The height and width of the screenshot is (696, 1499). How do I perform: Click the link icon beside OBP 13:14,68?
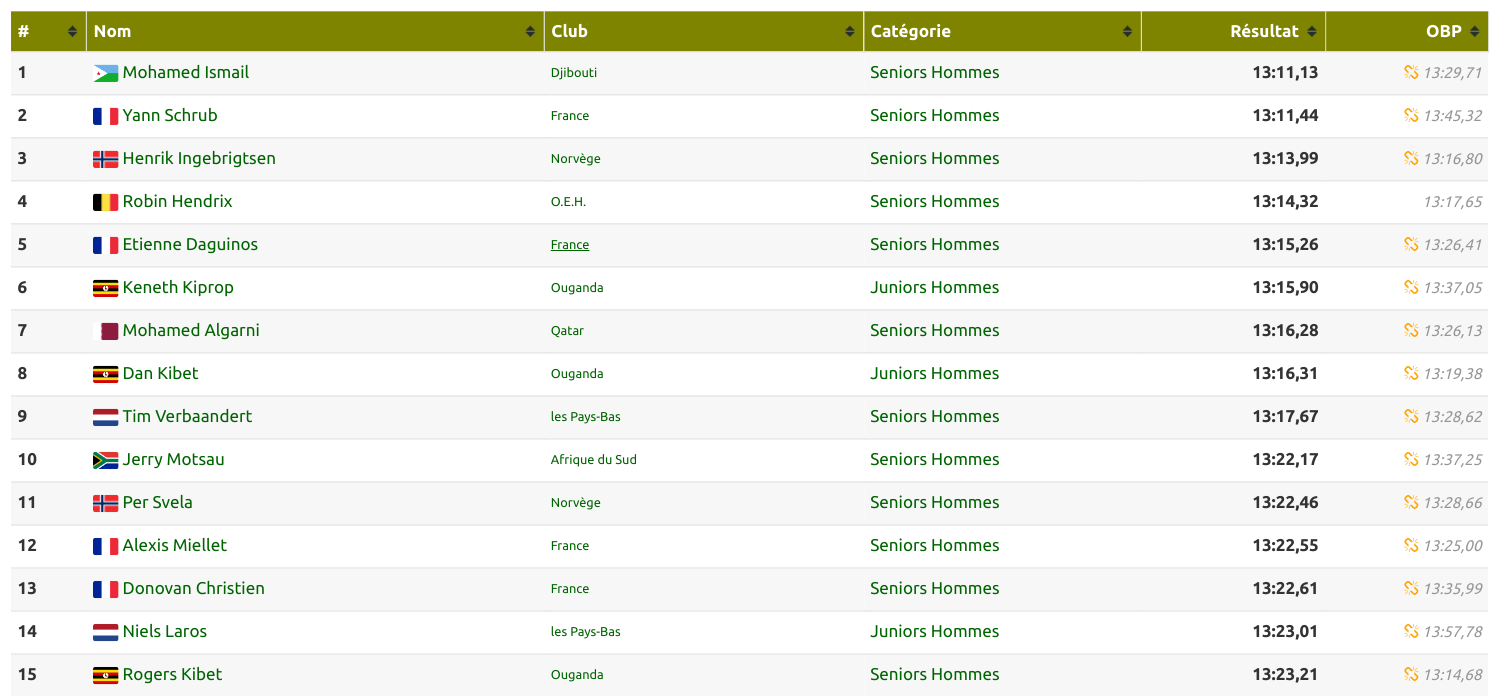tap(1411, 674)
